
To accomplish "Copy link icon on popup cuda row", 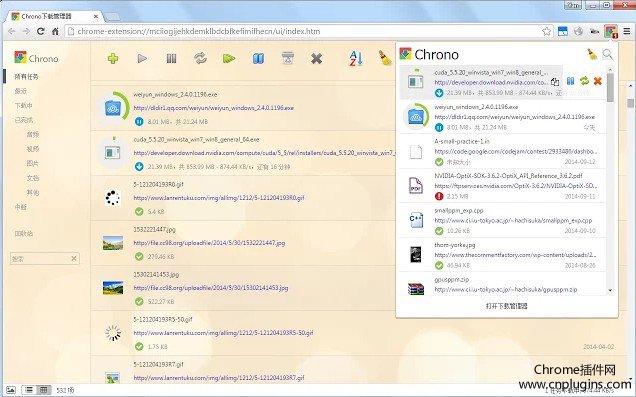I will pos(555,82).
